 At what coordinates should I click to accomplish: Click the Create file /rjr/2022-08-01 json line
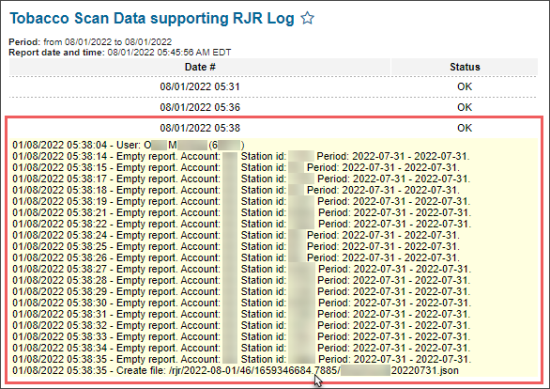(x=235, y=370)
